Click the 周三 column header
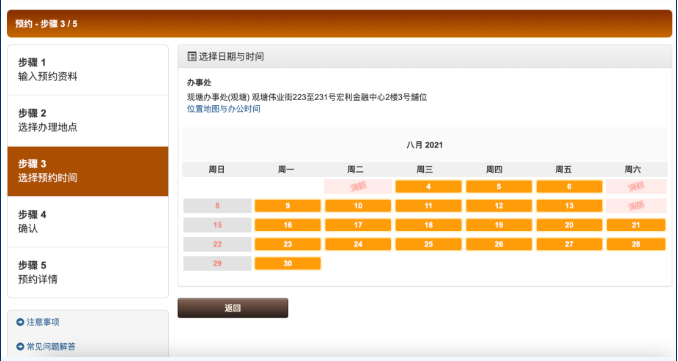Viewport: 678px width, 361px height. click(x=425, y=169)
